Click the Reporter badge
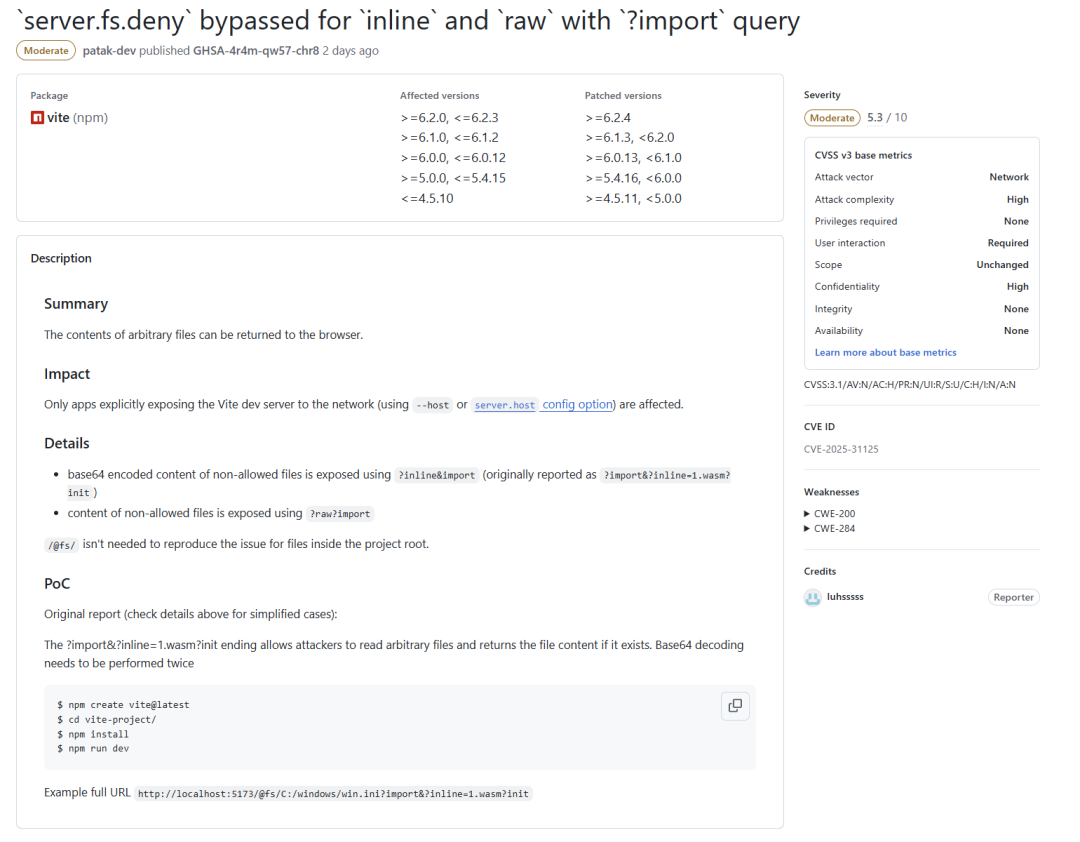Viewport: 1080px width, 842px height. coord(1013,597)
